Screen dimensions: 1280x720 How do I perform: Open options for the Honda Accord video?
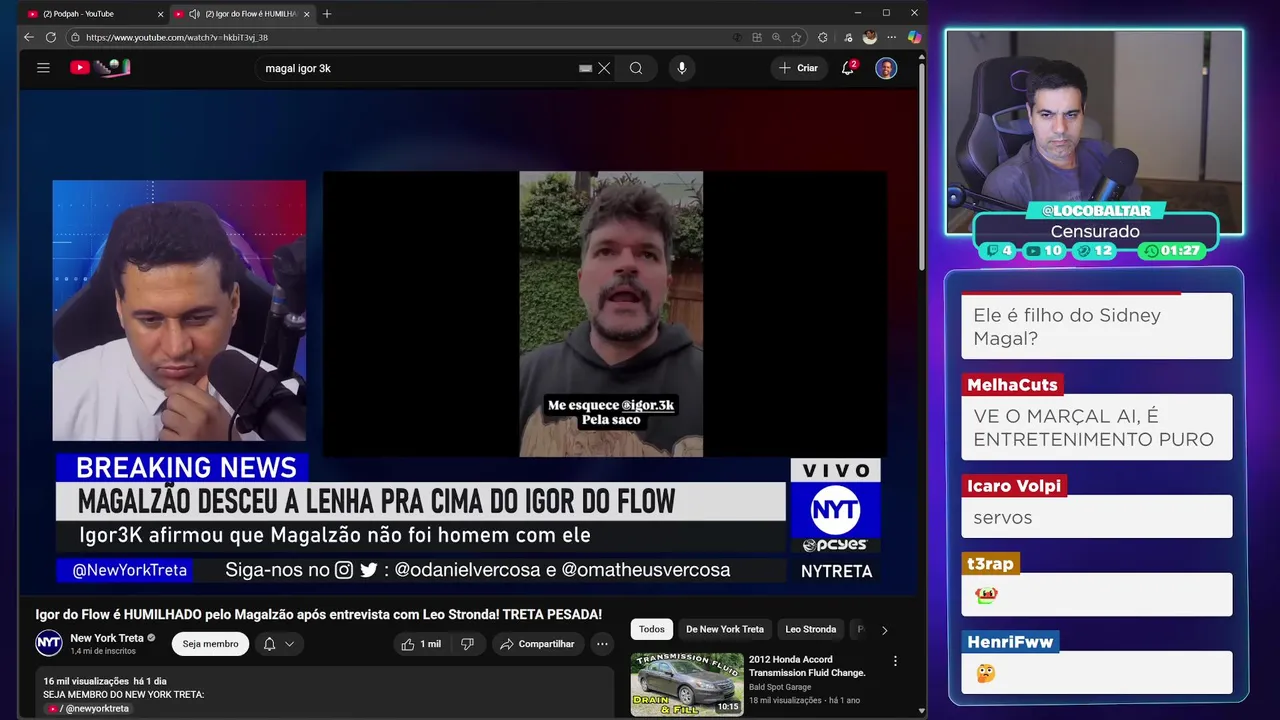pos(895,661)
